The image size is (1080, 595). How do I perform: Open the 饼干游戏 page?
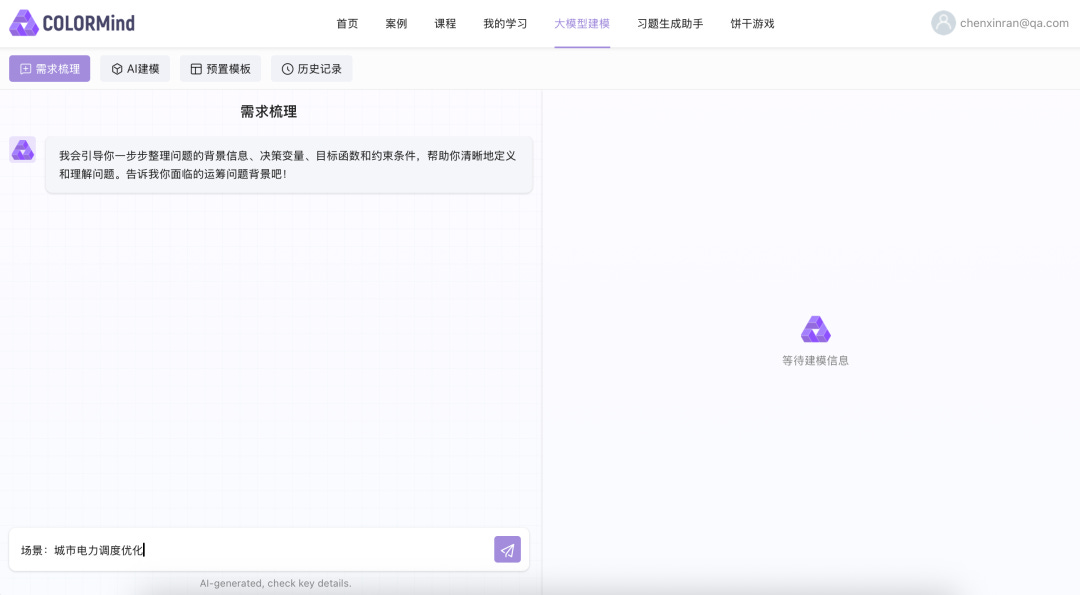[752, 23]
